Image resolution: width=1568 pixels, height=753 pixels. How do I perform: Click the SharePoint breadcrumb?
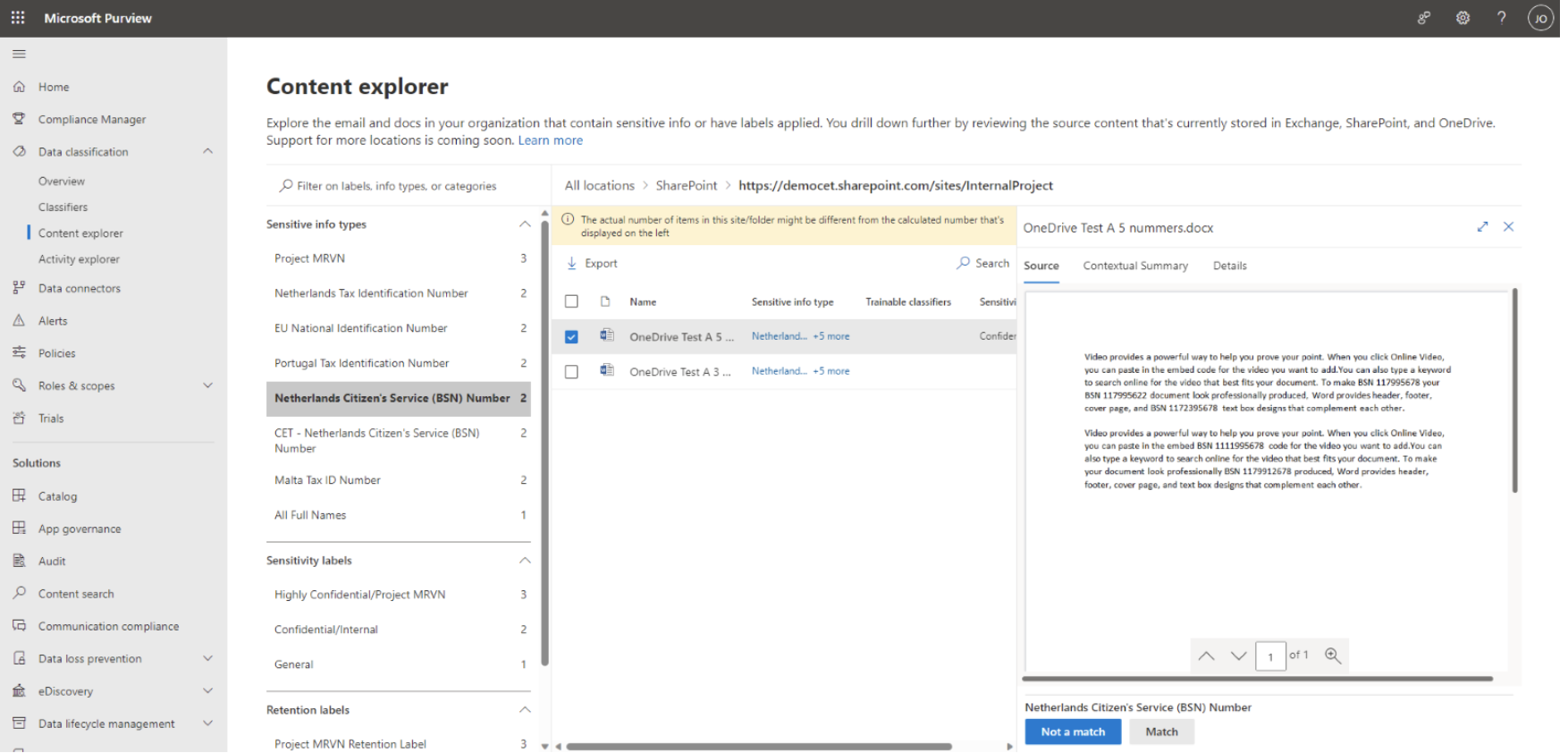[687, 186]
